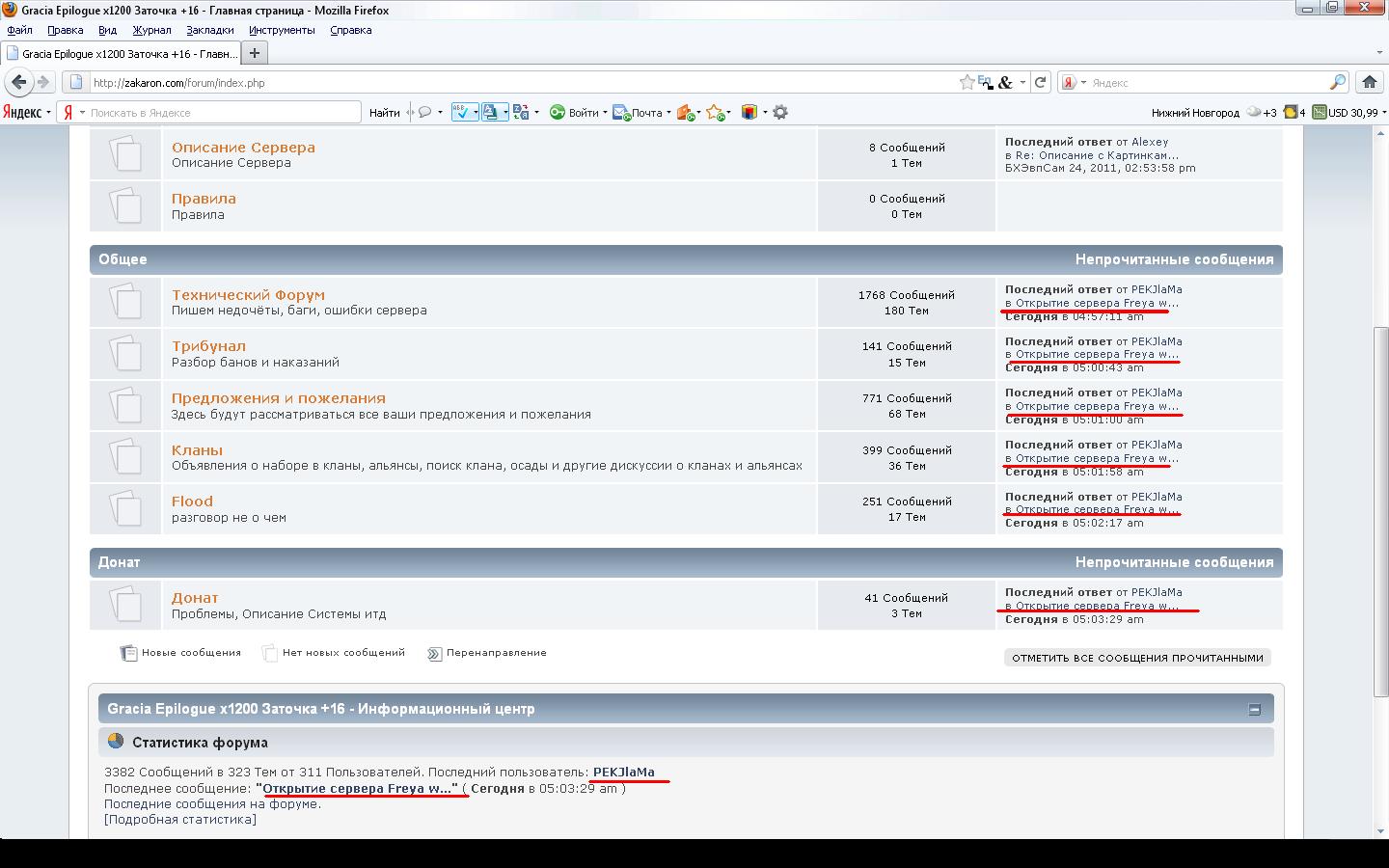Open Yandex toolbar settings gear
This screenshot has height=868, width=1389.
(x=780, y=113)
